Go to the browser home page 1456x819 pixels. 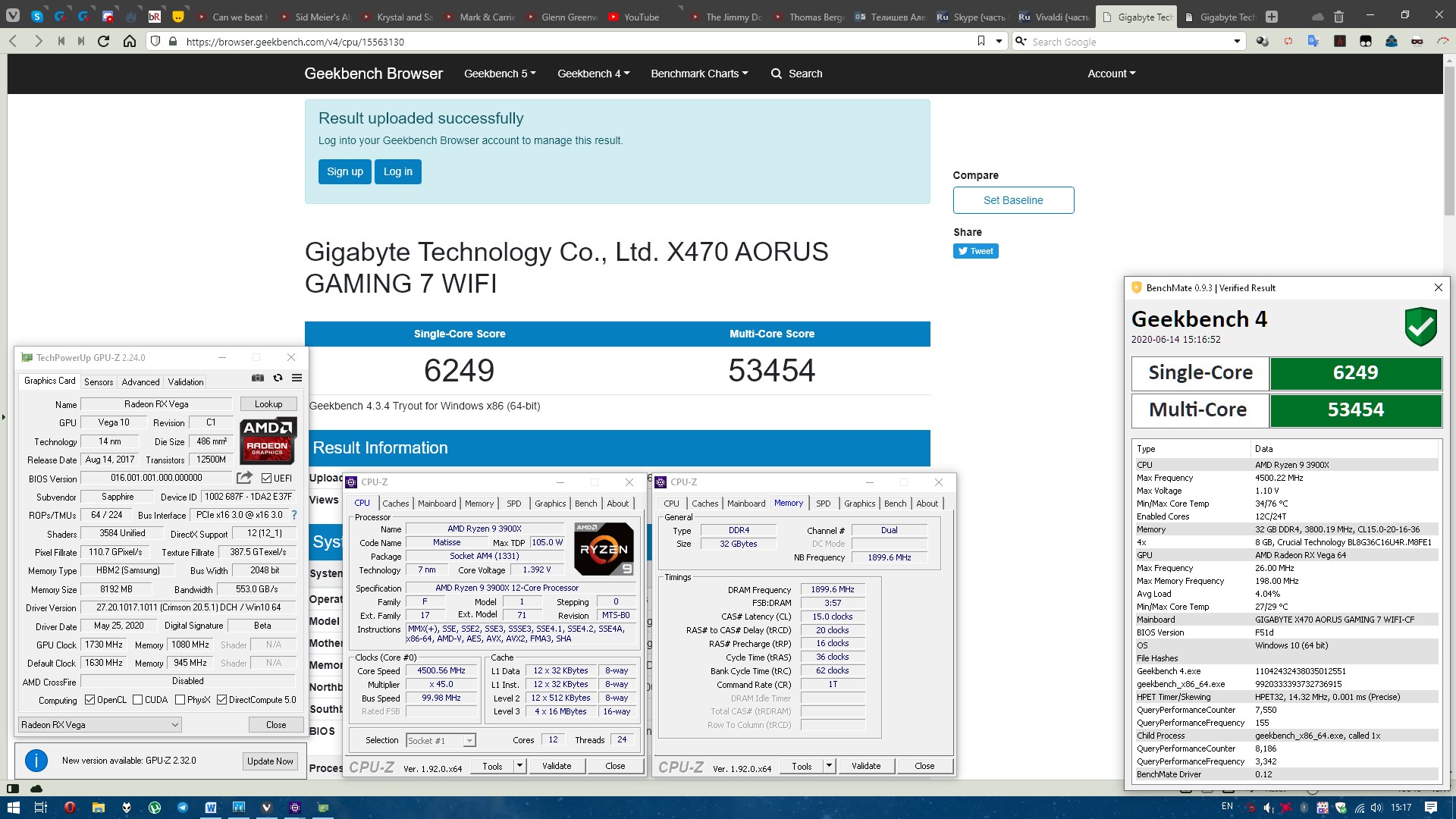[130, 42]
